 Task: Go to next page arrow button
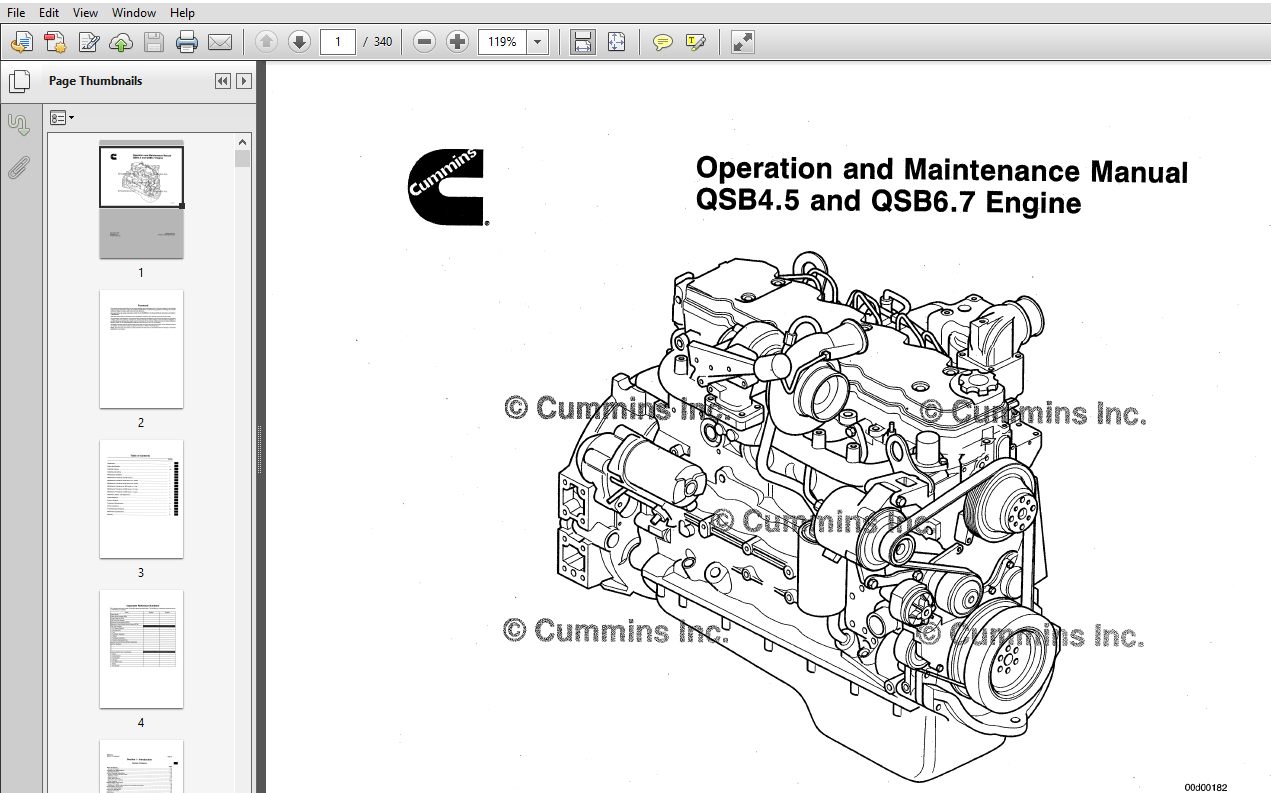pyautogui.click(x=299, y=42)
